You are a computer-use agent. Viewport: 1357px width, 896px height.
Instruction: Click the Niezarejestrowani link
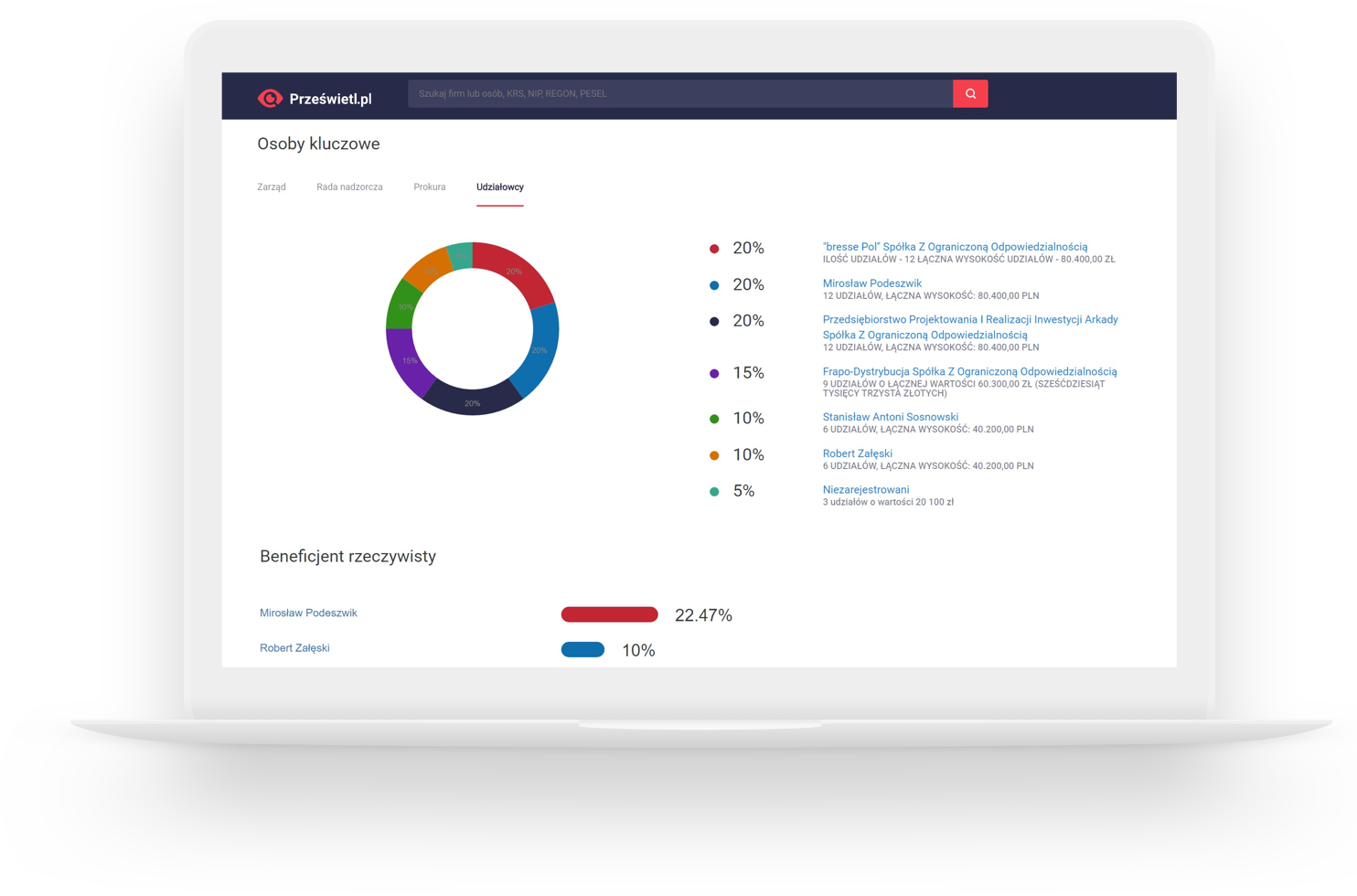(x=865, y=490)
